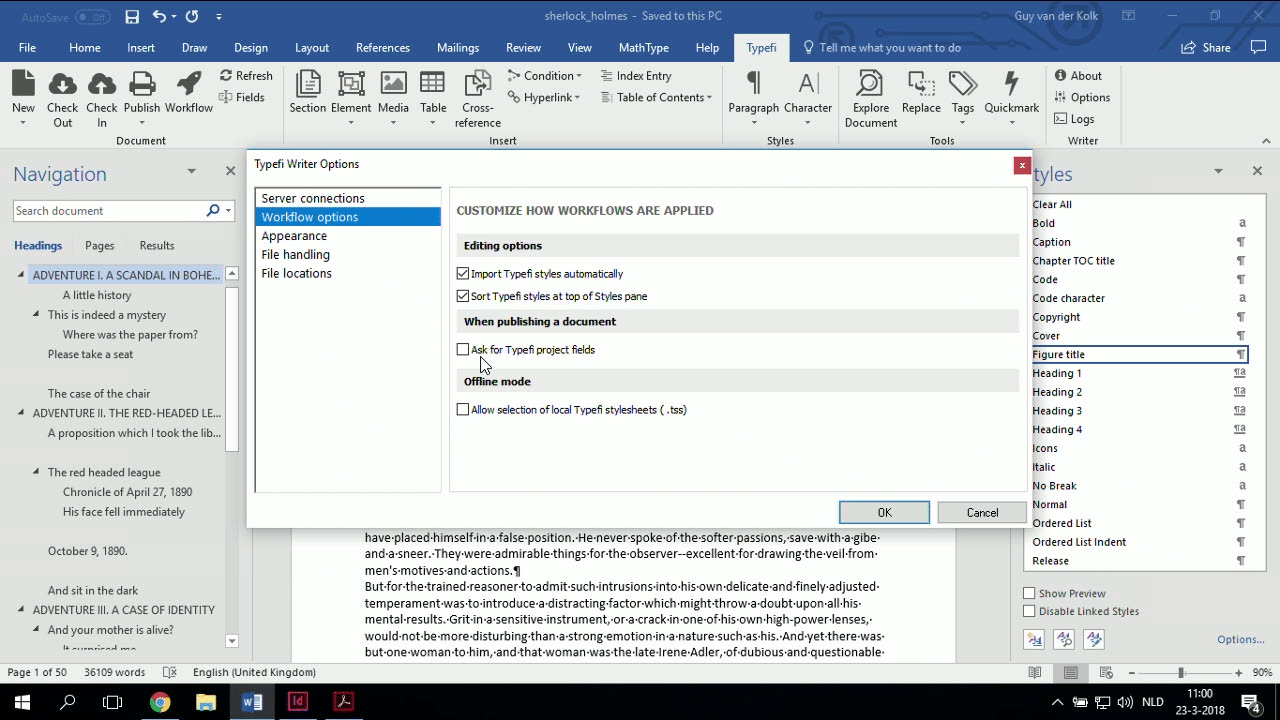Check Disable Linked Styles box

(1029, 611)
